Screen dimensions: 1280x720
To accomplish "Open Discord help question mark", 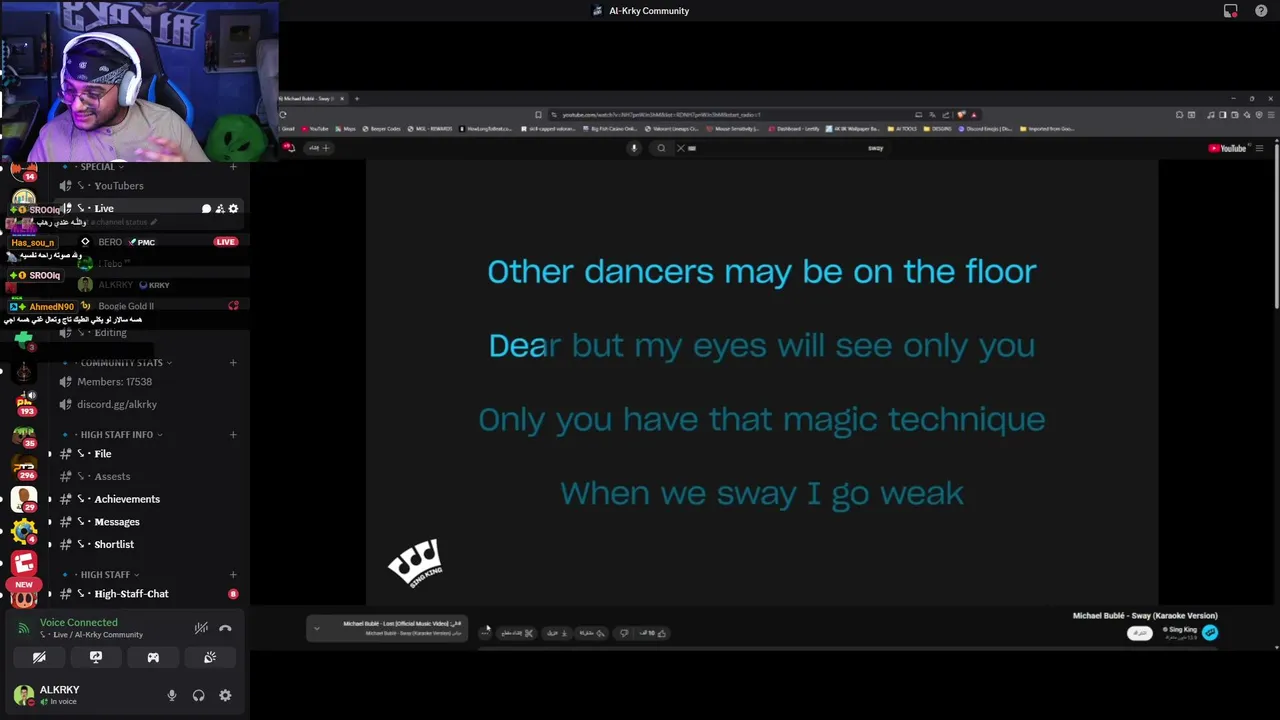I will [x=1261, y=11].
